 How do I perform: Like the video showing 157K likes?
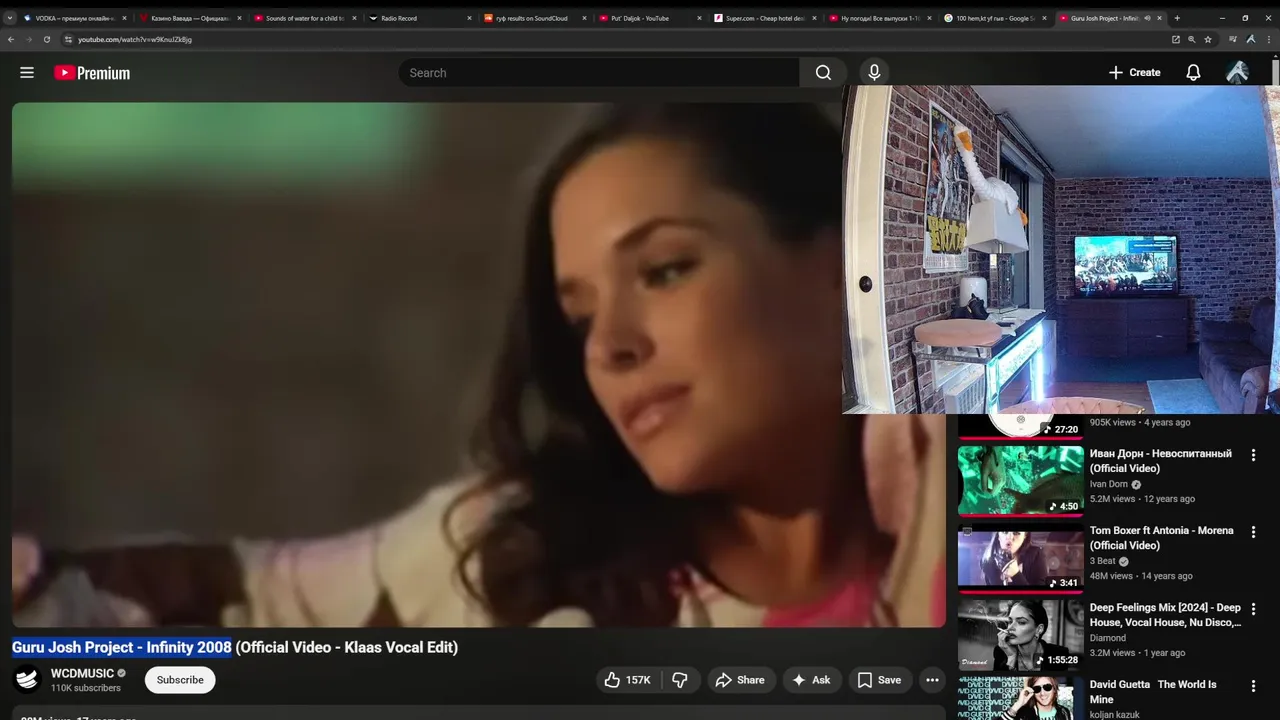[x=627, y=680]
